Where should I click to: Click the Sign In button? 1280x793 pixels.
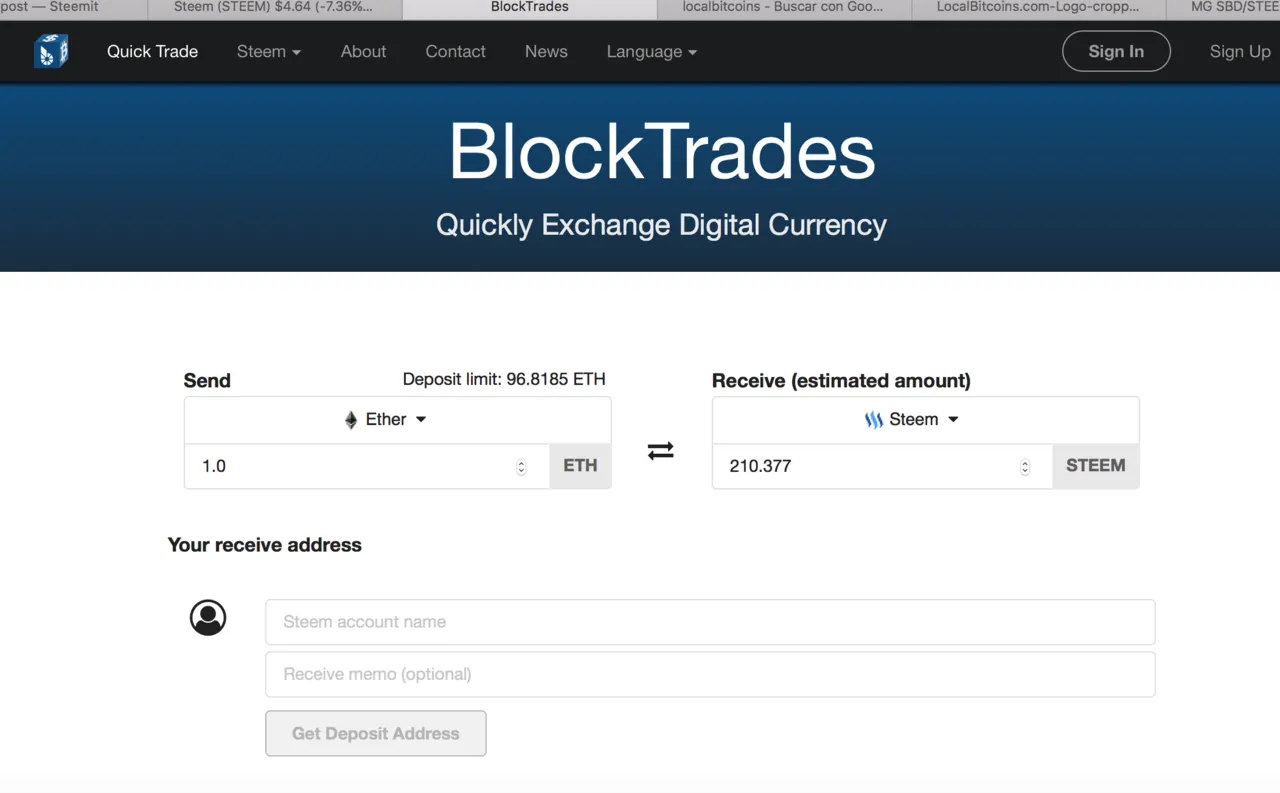pos(1116,51)
